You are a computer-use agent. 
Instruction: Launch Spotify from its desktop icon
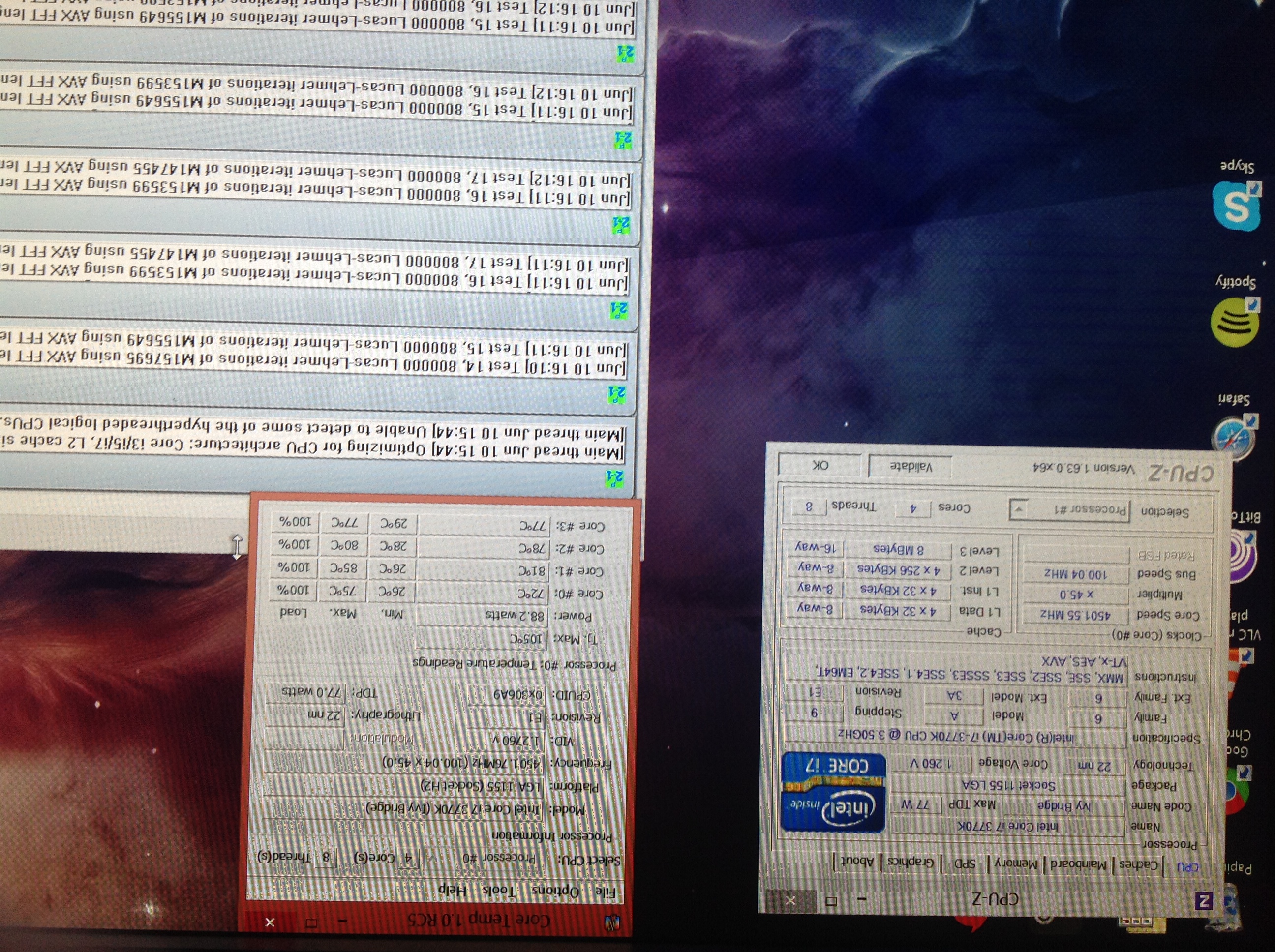[x=1234, y=323]
